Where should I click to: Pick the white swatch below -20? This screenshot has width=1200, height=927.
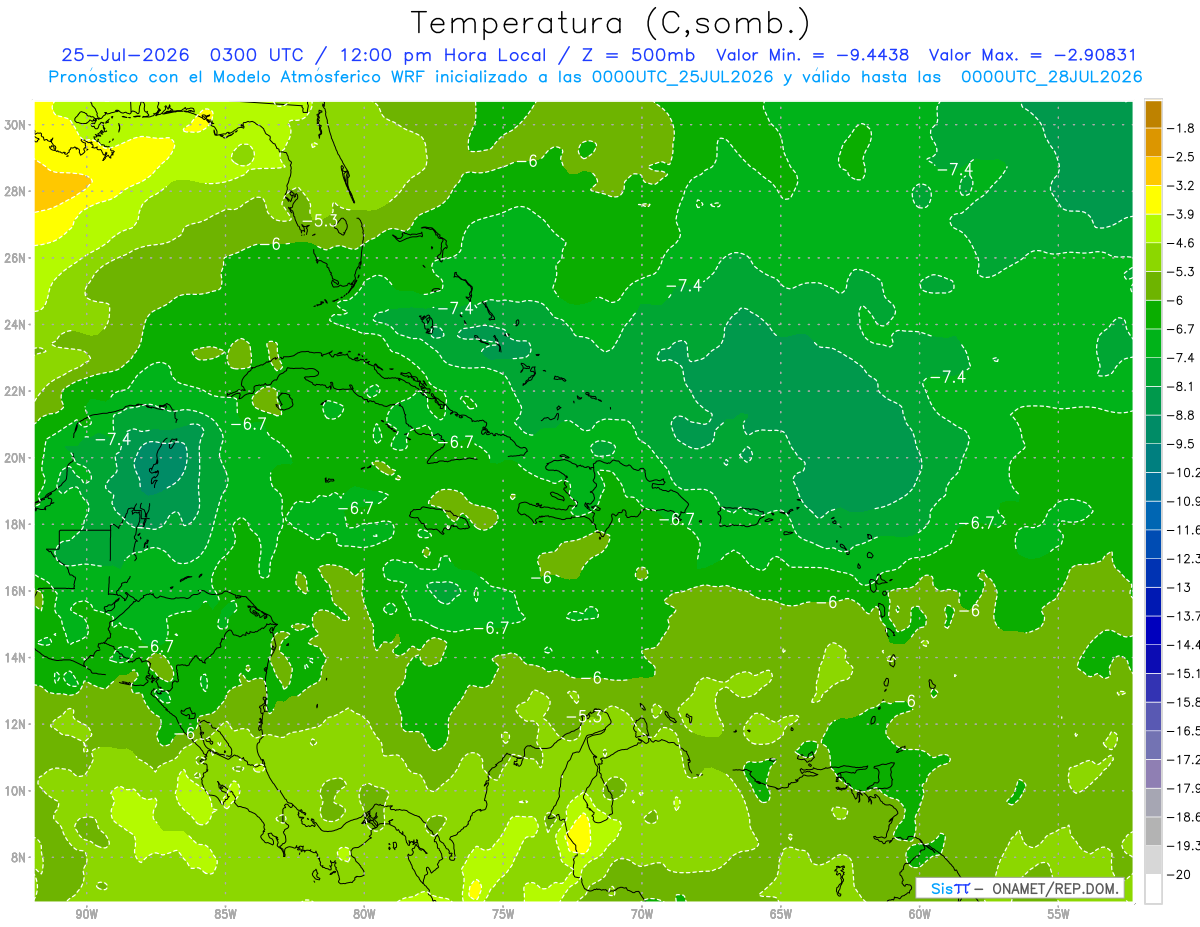pos(1153,888)
